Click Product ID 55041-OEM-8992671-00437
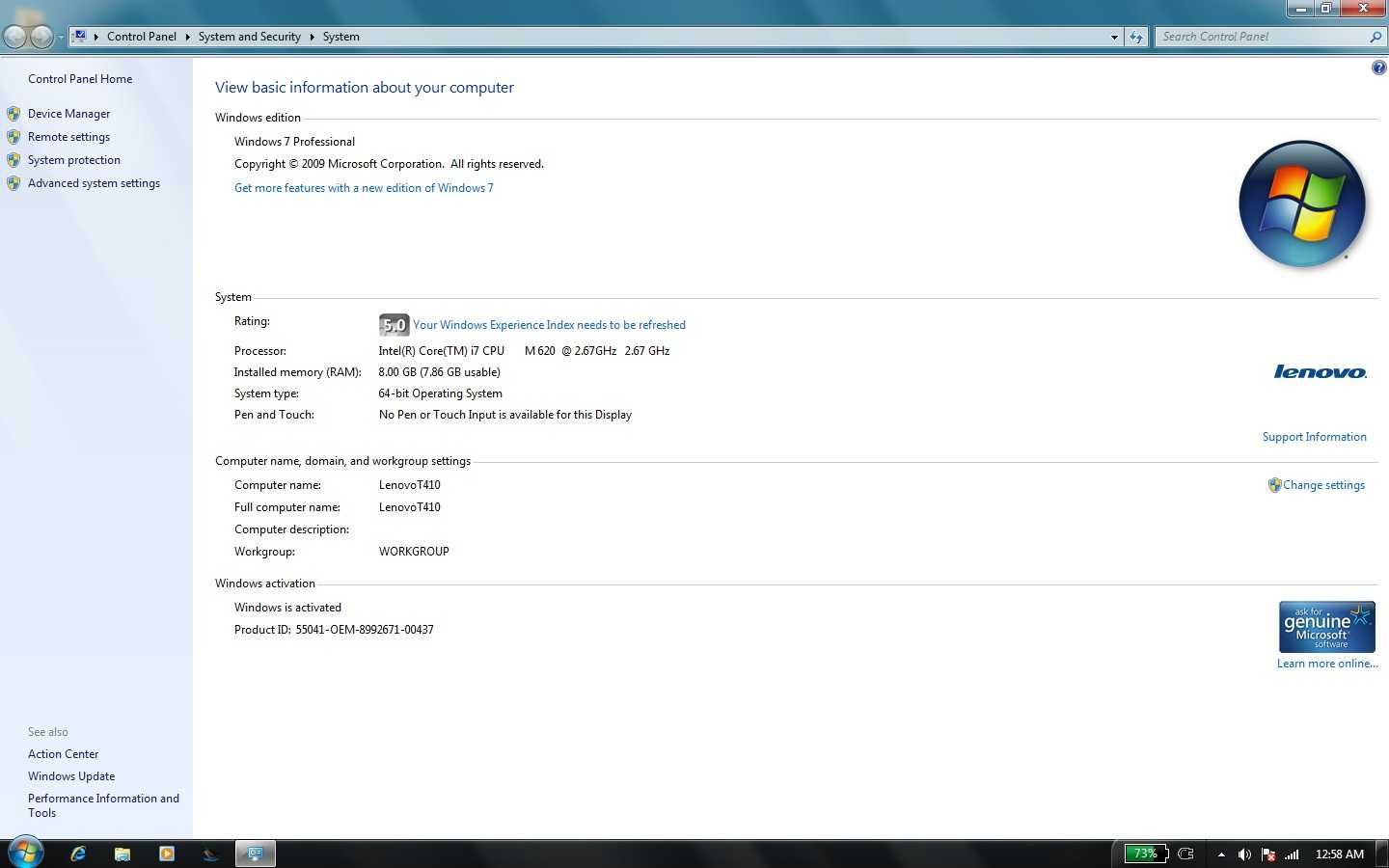1389x868 pixels. coord(334,630)
